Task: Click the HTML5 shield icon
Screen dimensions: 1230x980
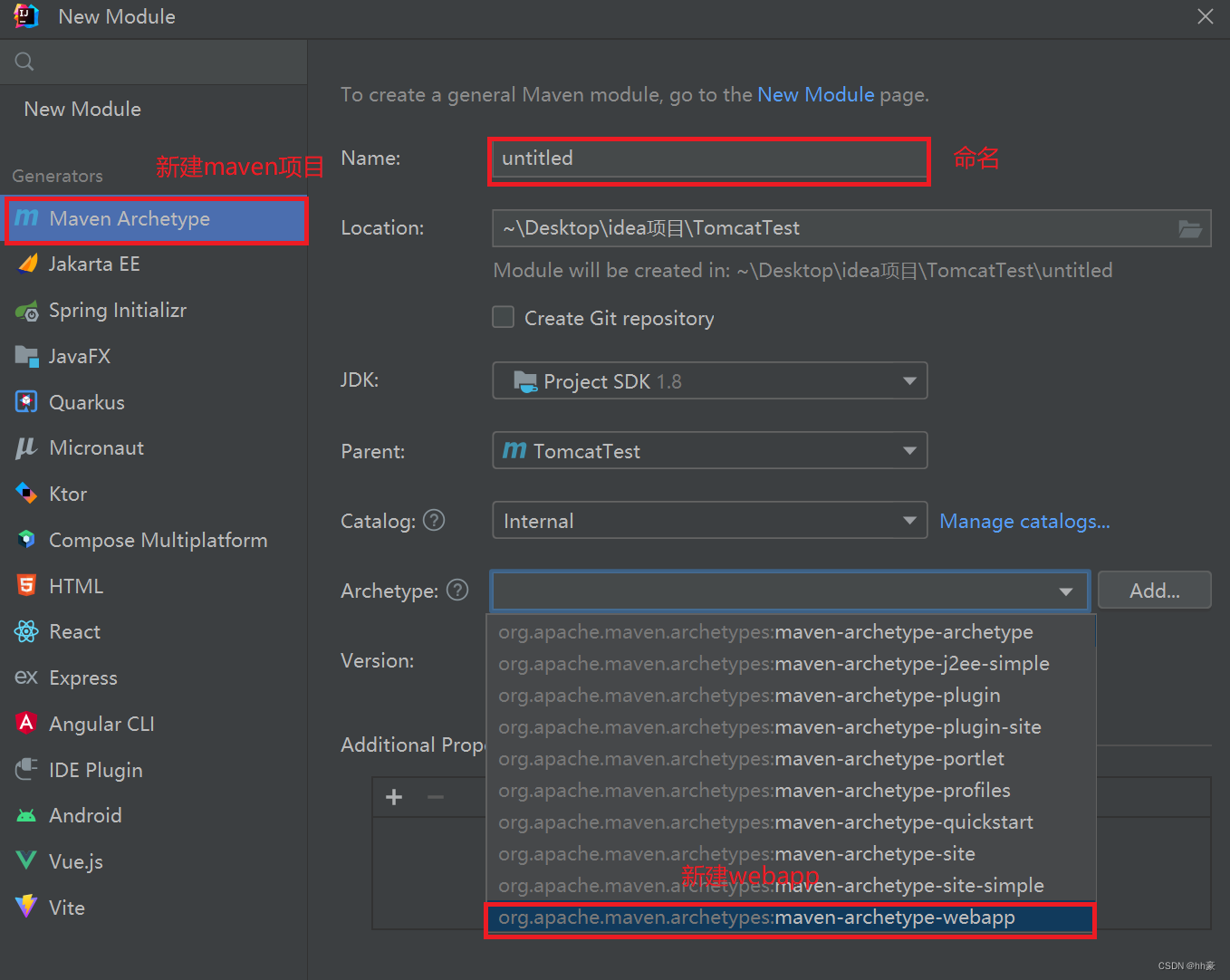Action: click(x=27, y=586)
